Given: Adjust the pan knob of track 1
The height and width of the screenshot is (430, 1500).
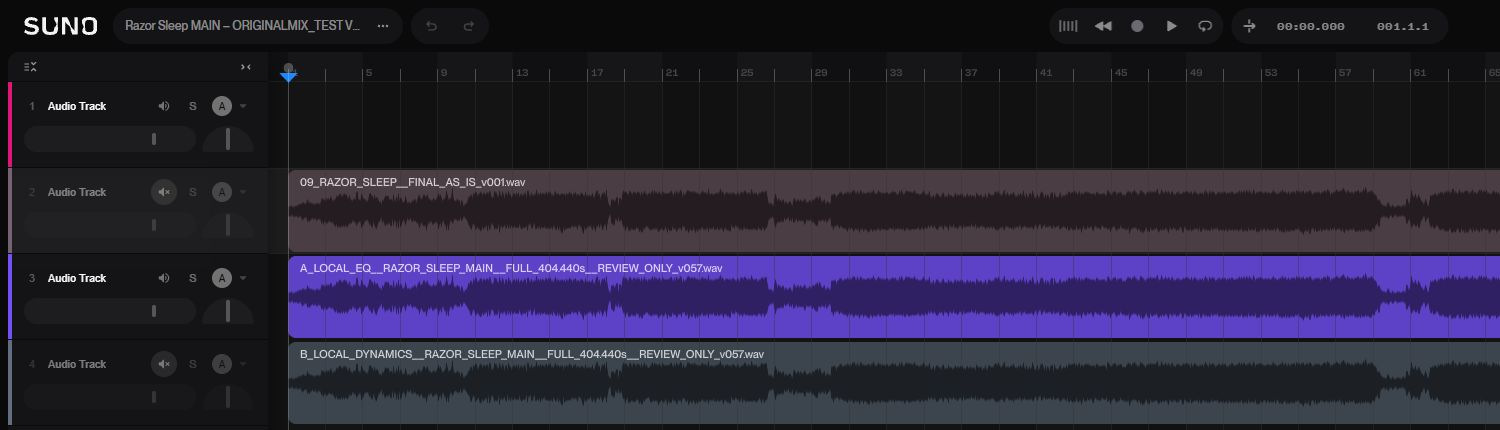Looking at the screenshot, I should pyautogui.click(x=228, y=139).
